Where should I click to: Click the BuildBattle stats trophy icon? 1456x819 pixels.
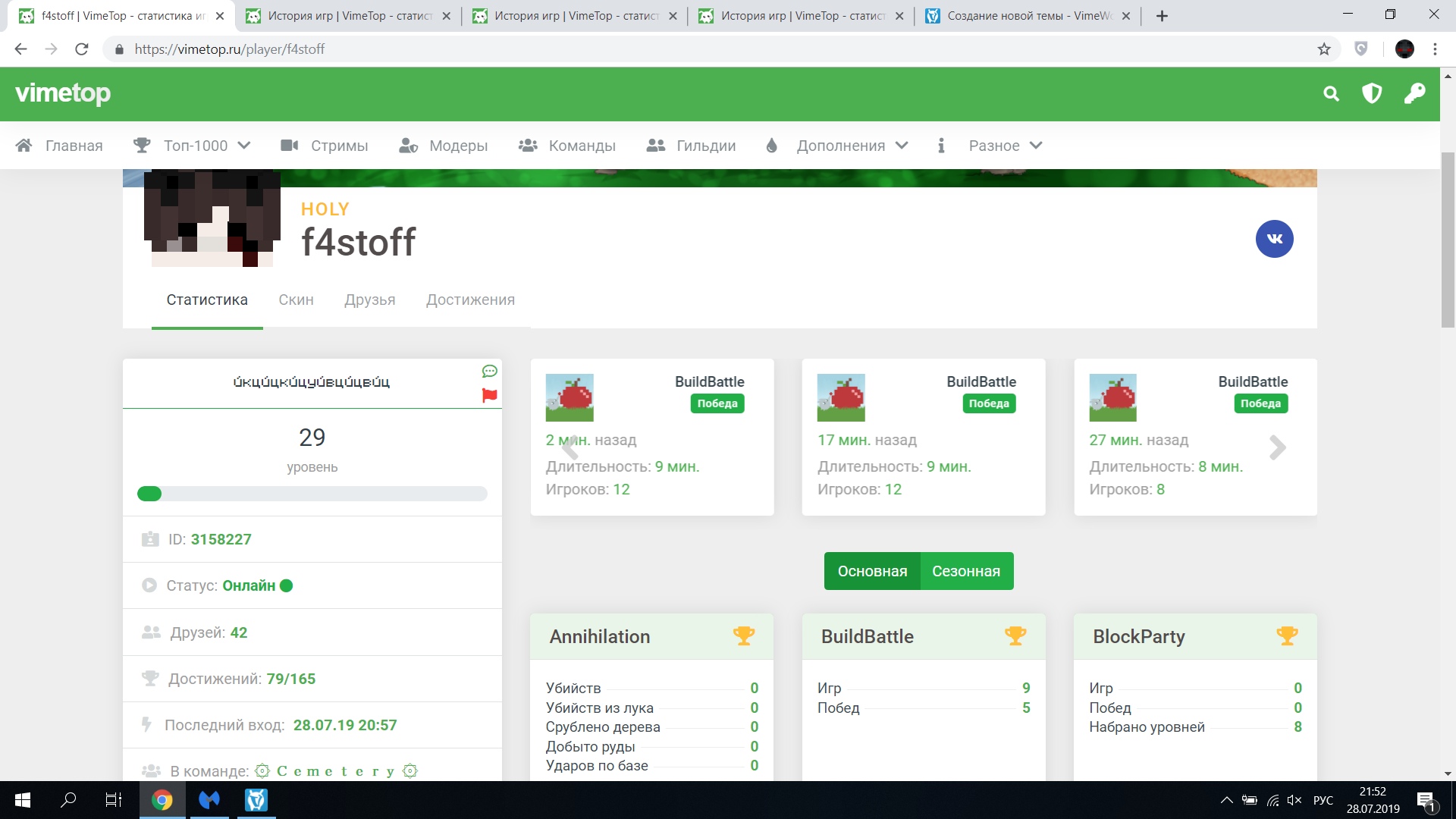coord(1015,636)
